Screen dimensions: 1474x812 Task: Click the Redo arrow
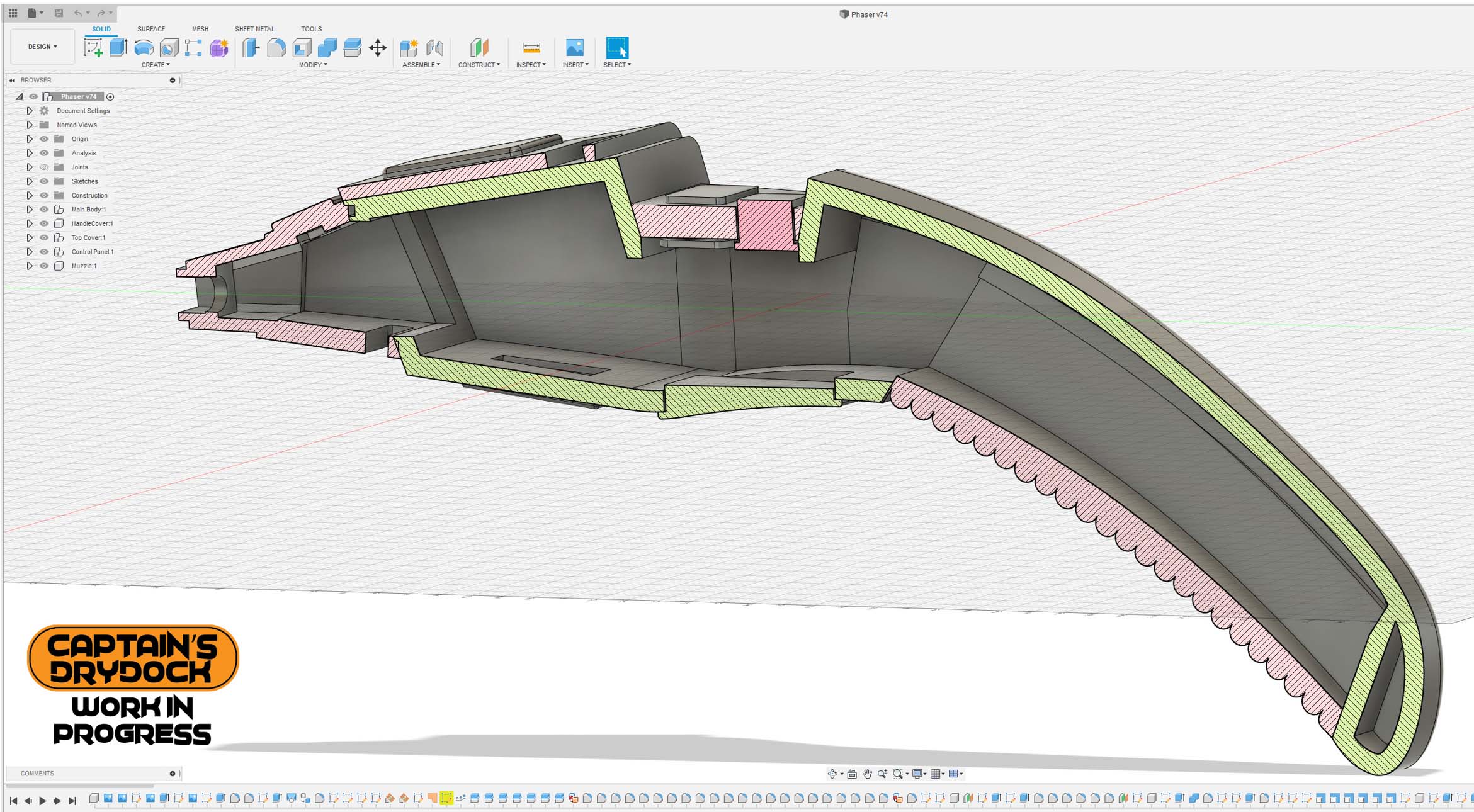coord(101,13)
